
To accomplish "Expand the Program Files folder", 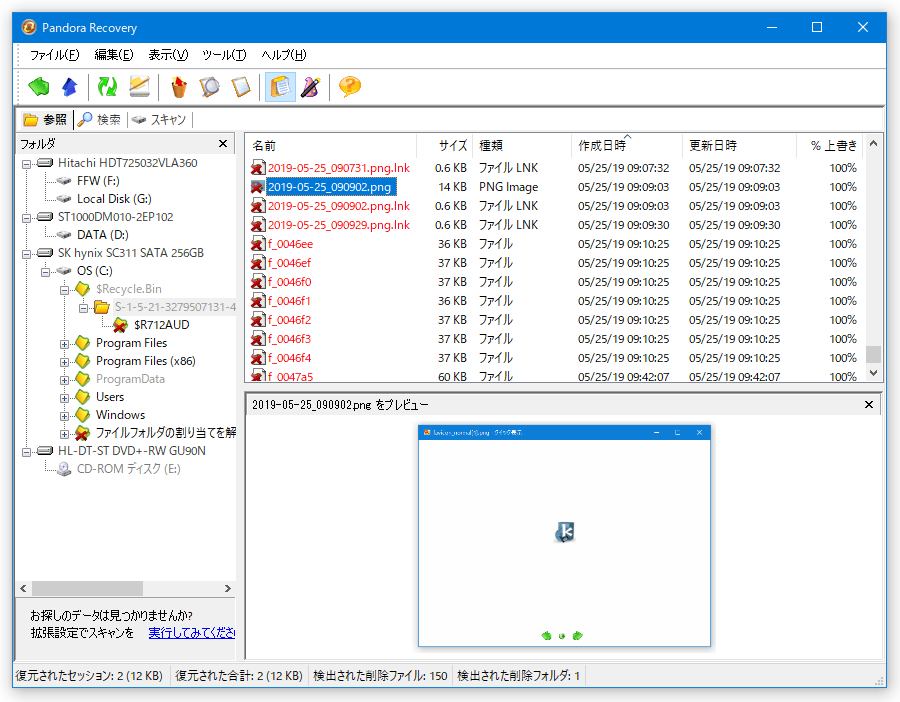I will tap(64, 344).
